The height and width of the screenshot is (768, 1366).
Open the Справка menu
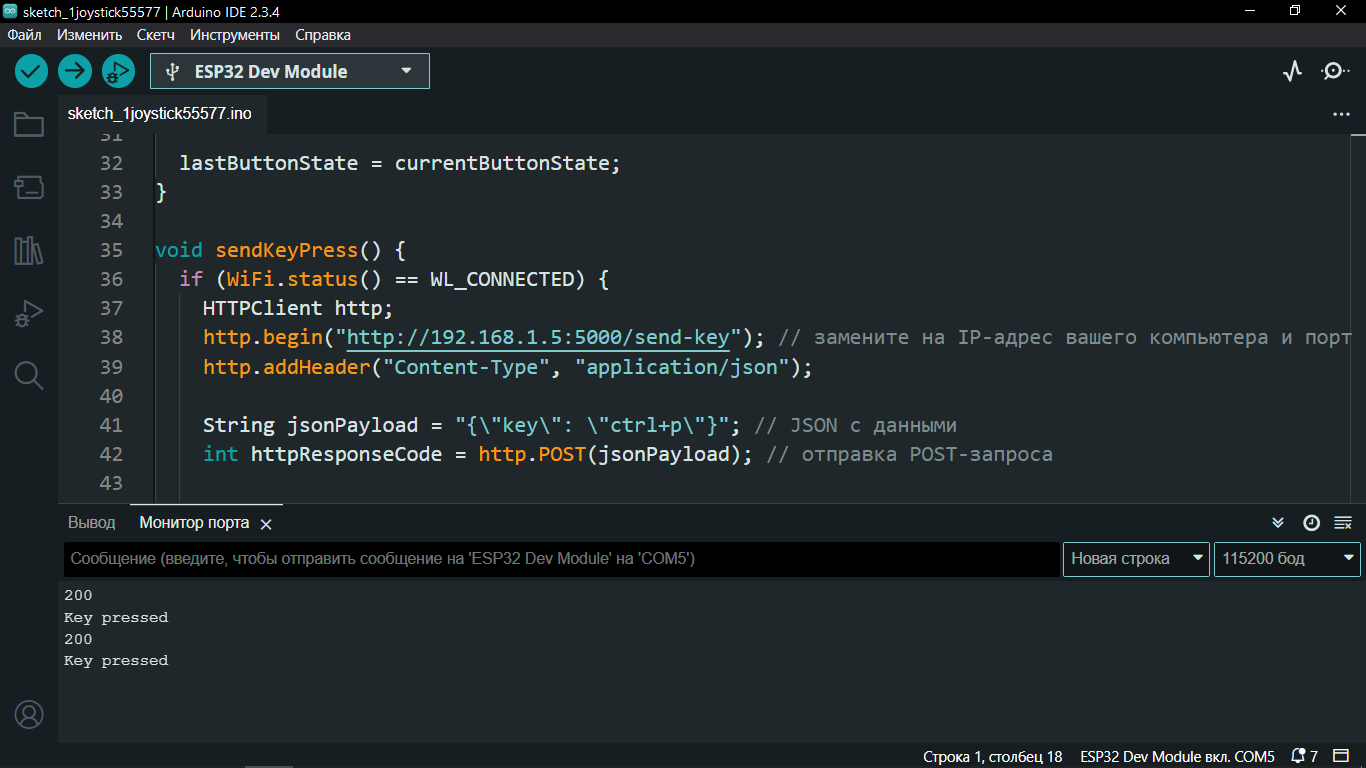pyautogui.click(x=323, y=34)
